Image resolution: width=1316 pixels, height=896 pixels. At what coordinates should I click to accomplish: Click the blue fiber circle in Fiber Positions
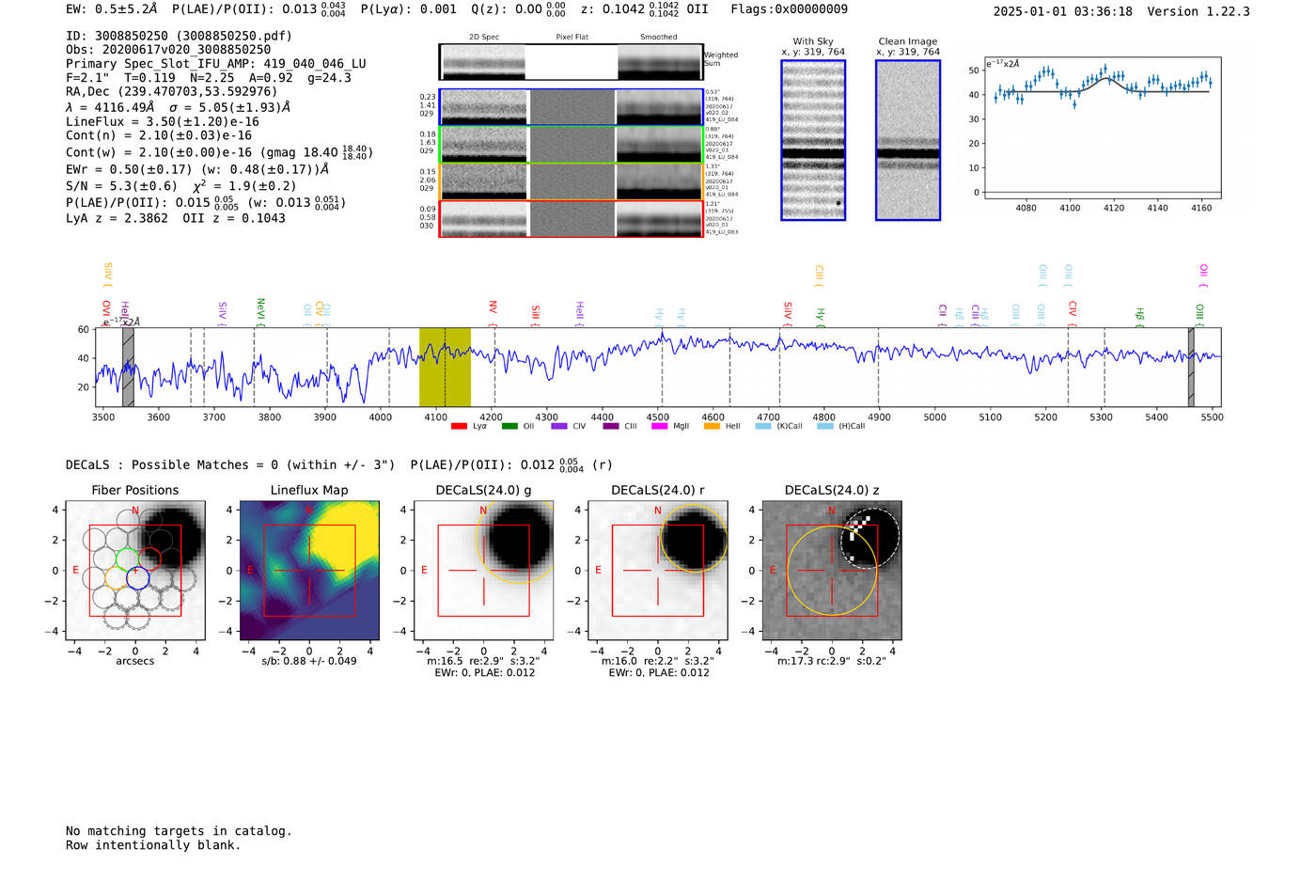[137, 578]
